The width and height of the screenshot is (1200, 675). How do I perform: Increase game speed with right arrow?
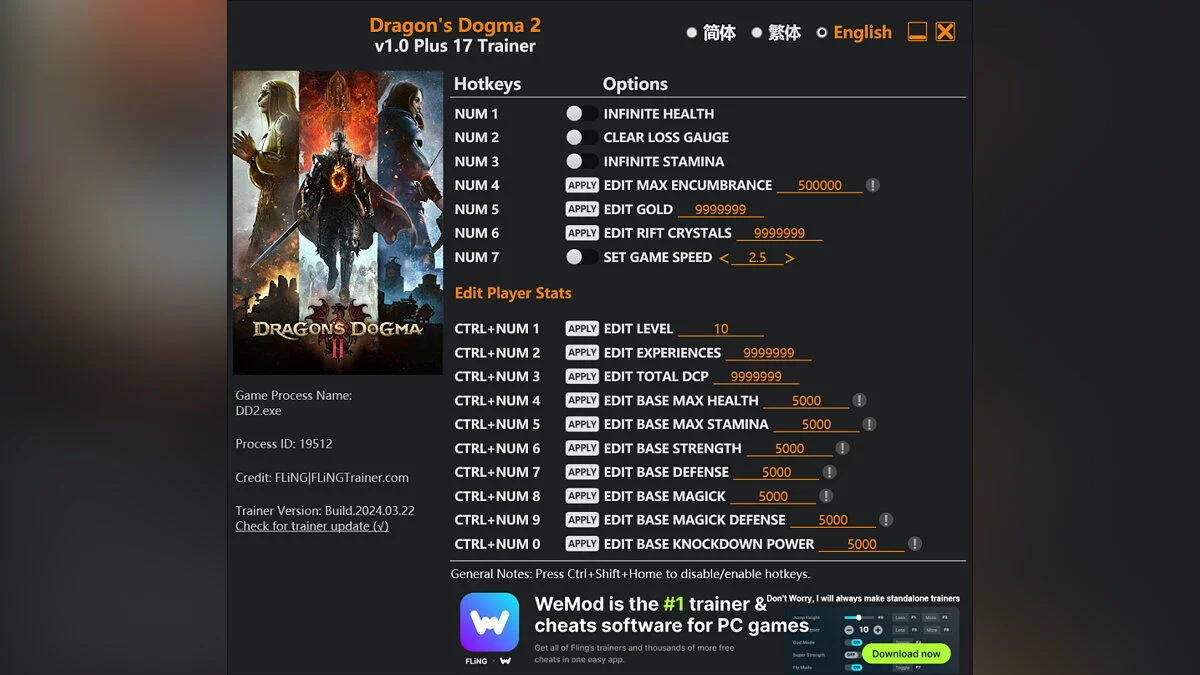[790, 258]
